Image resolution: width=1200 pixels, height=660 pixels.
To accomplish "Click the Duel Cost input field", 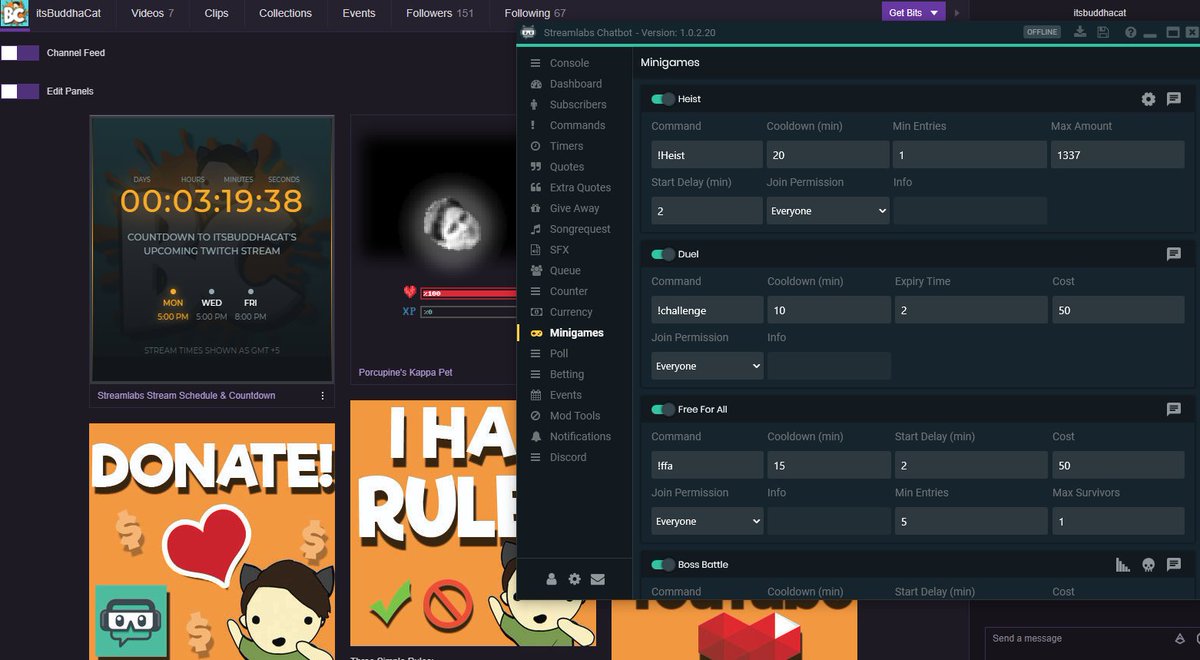I will pyautogui.click(x=1118, y=310).
